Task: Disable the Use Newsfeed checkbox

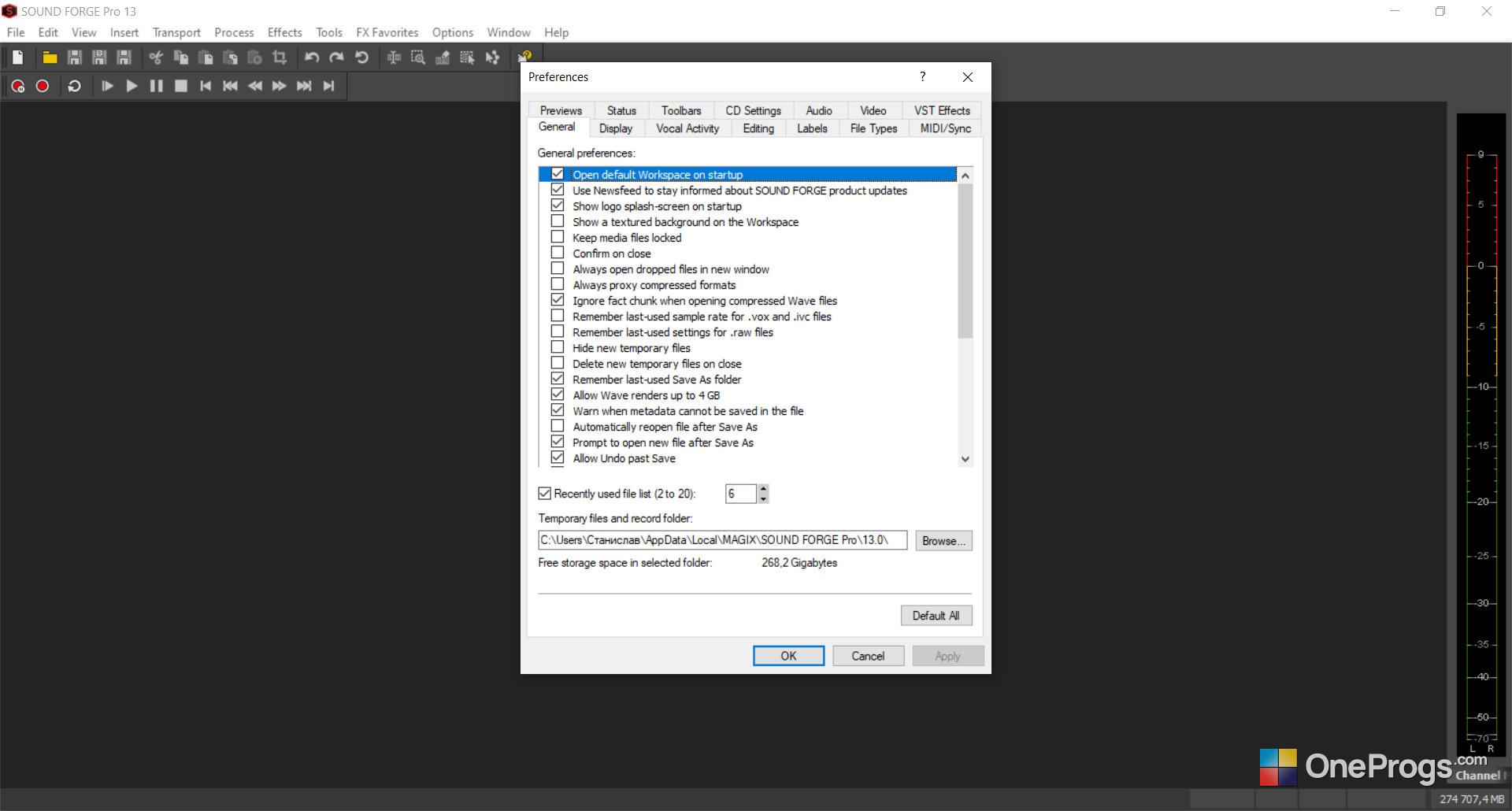Action: point(558,190)
